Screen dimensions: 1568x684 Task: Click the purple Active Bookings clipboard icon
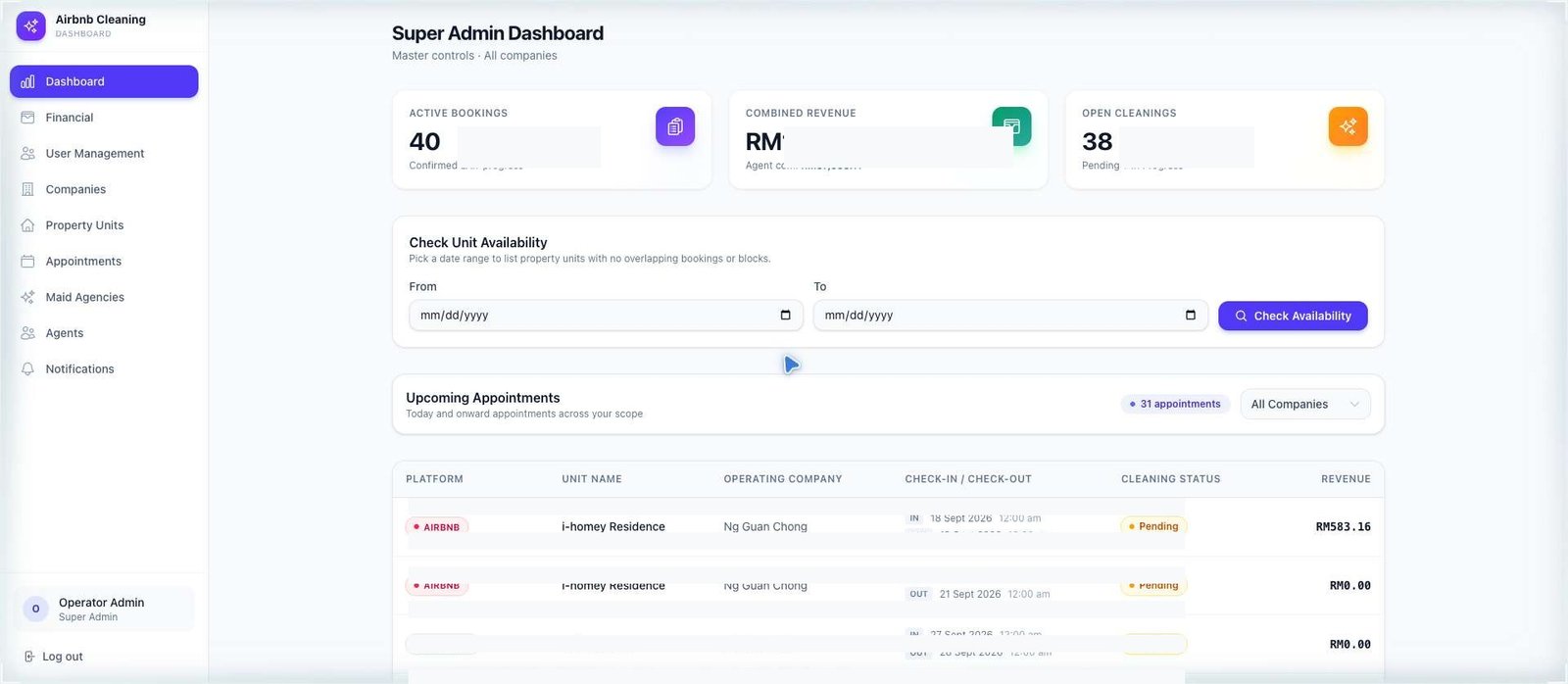point(675,126)
